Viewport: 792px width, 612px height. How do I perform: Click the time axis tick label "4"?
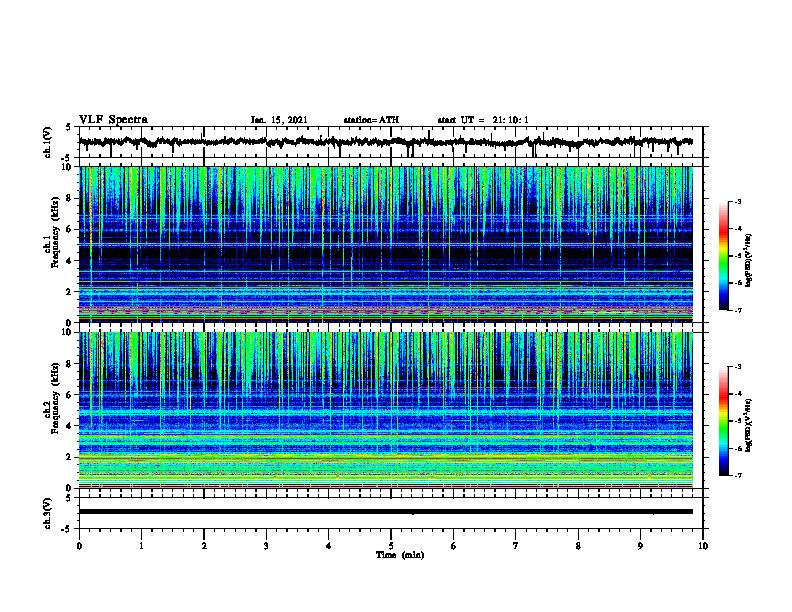click(x=329, y=546)
